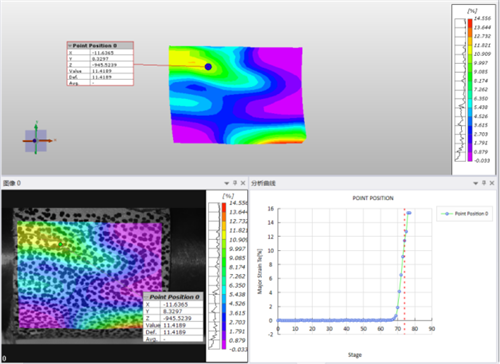This screenshot has width=500, height=364.
Task: Close the 分析曲线 curve panel
Action: click(492, 183)
